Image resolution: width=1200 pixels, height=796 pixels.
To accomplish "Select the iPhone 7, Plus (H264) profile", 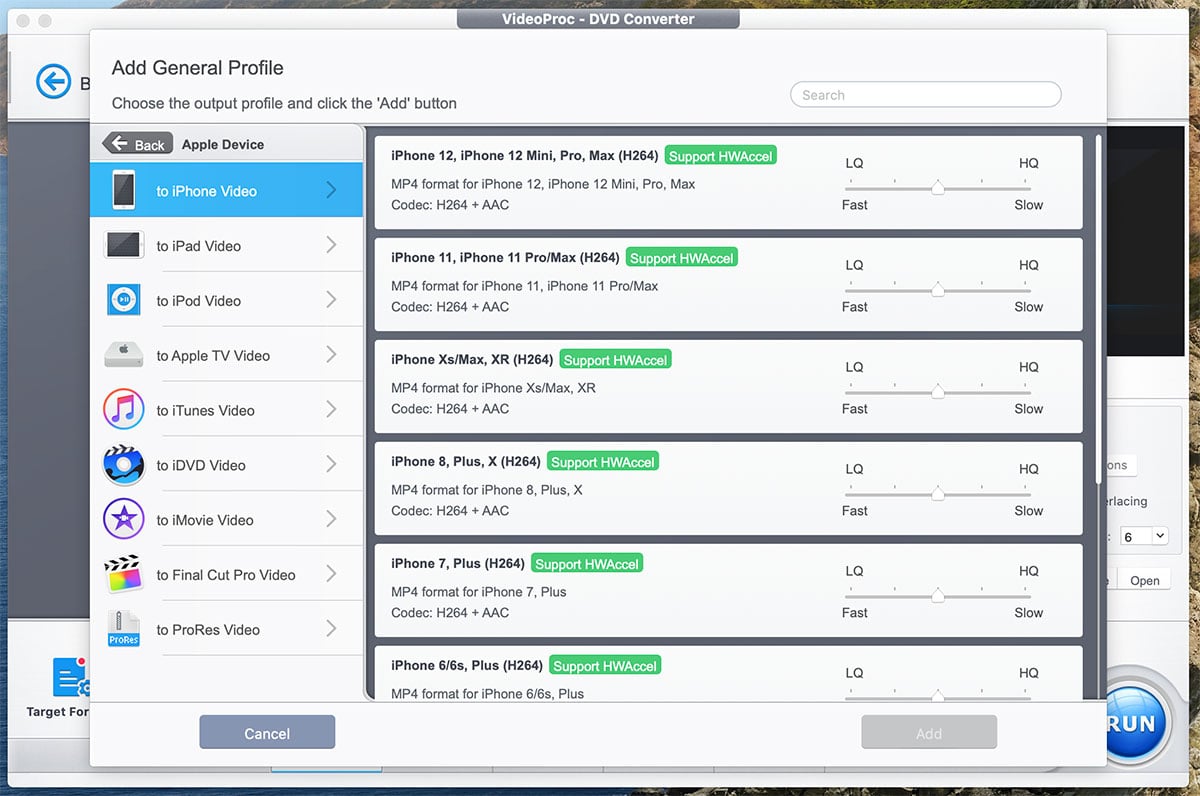I will tap(728, 590).
